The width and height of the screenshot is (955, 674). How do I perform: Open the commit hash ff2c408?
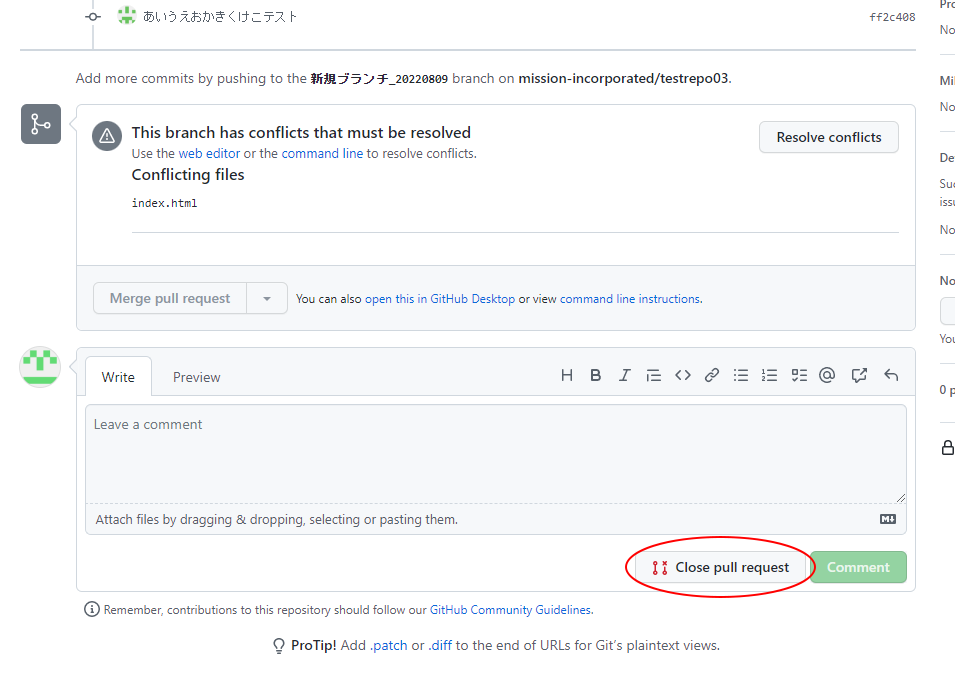pyautogui.click(x=892, y=17)
